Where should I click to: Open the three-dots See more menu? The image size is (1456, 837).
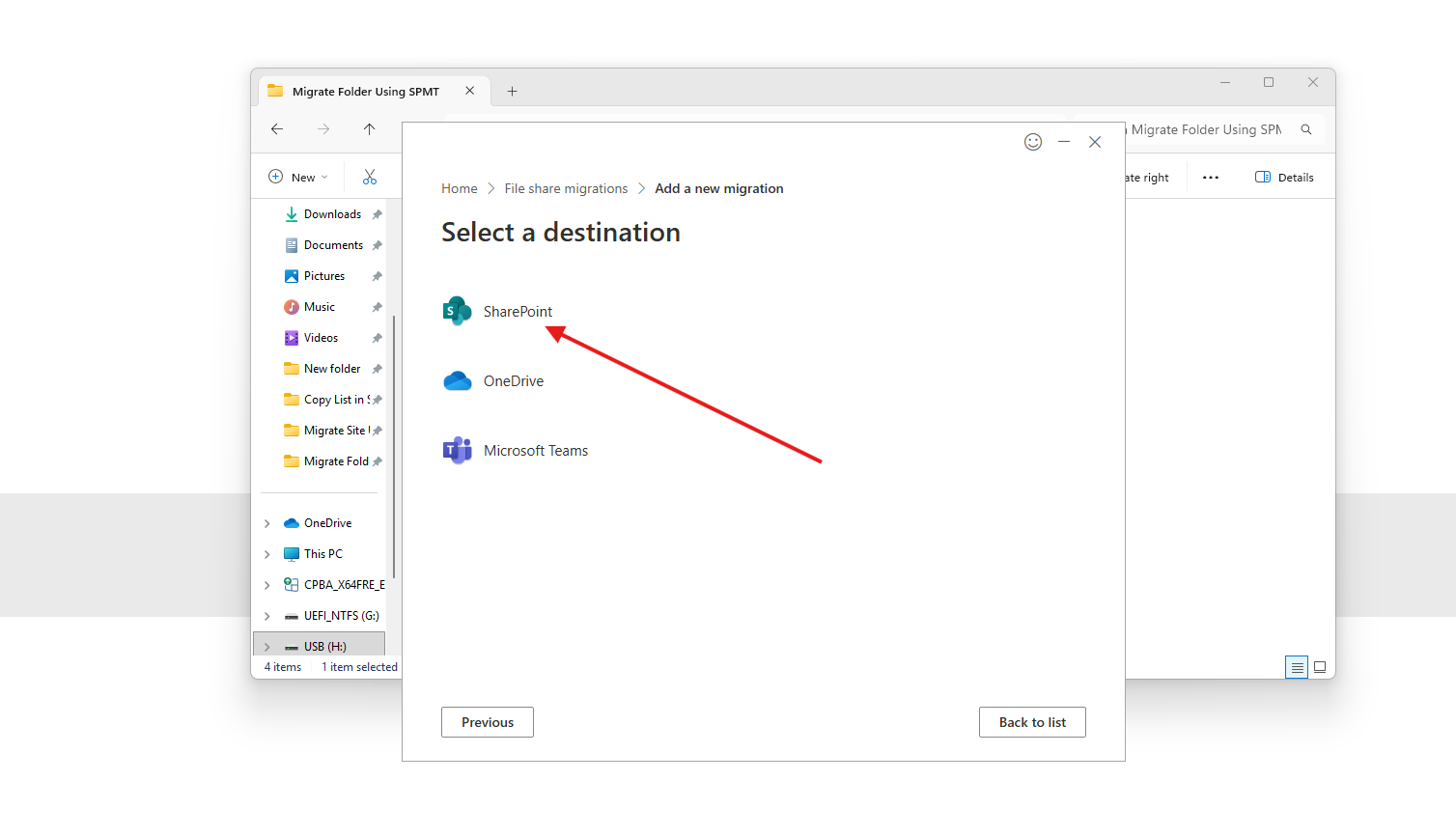[x=1211, y=178]
